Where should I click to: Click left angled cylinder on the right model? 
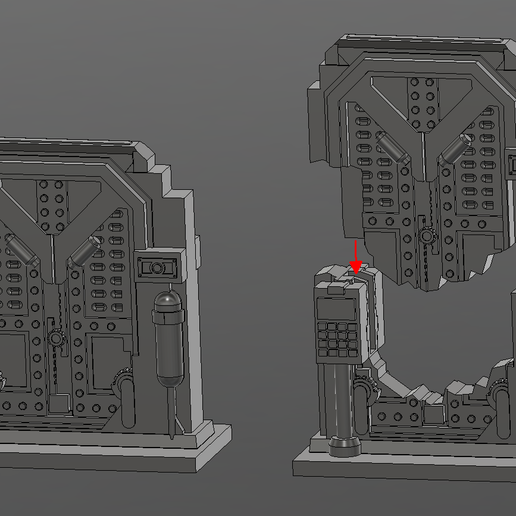[392, 148]
